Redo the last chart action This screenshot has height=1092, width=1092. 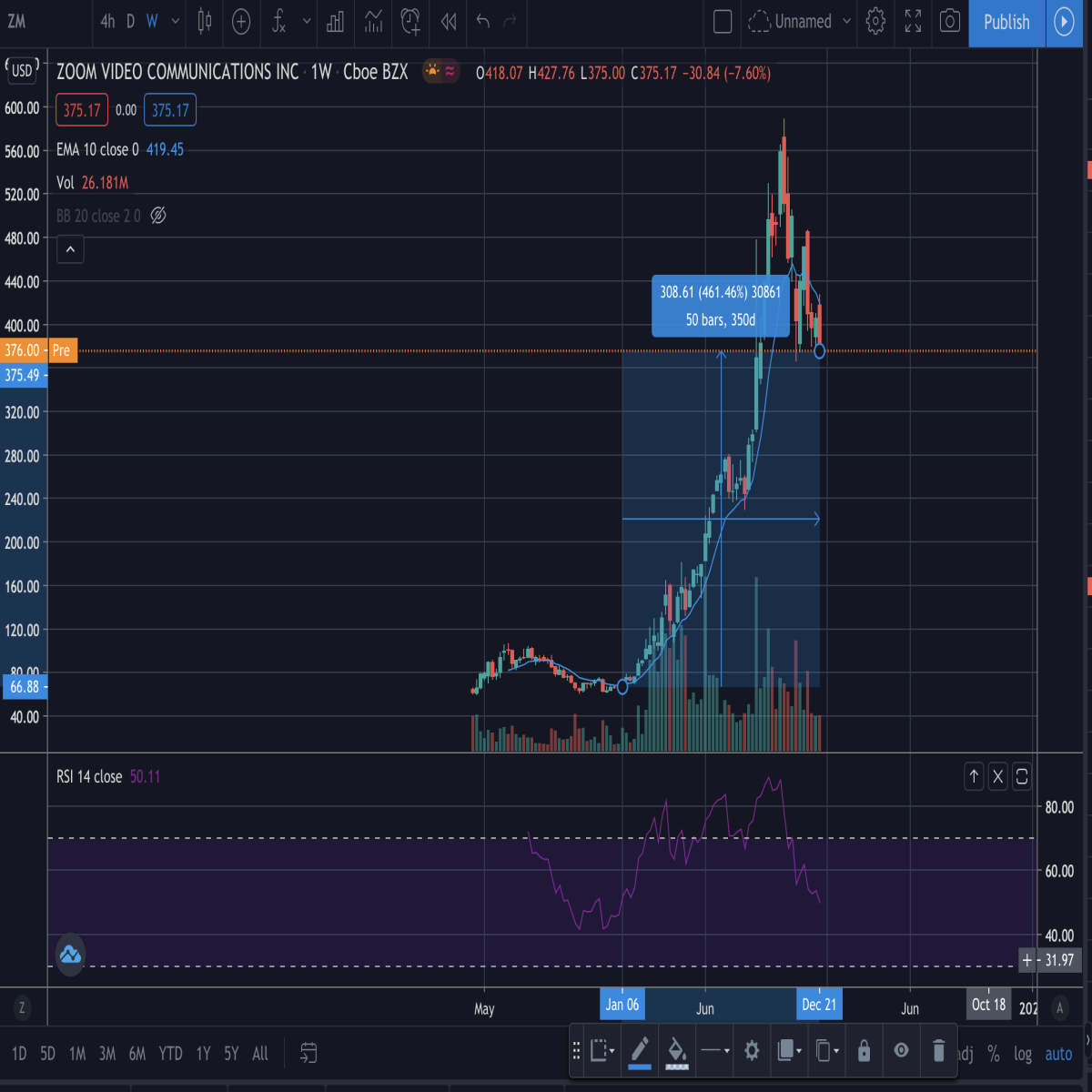point(510,22)
